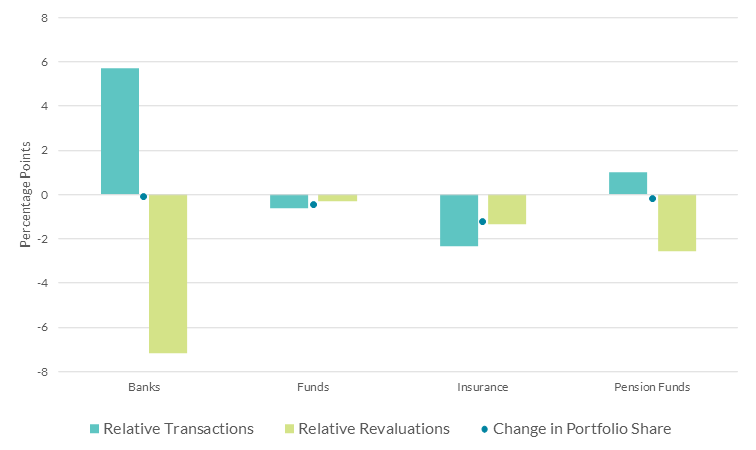The image size is (756, 450).
Task: Click the Pension Funds Relative Transactions bar
Action: [628, 183]
